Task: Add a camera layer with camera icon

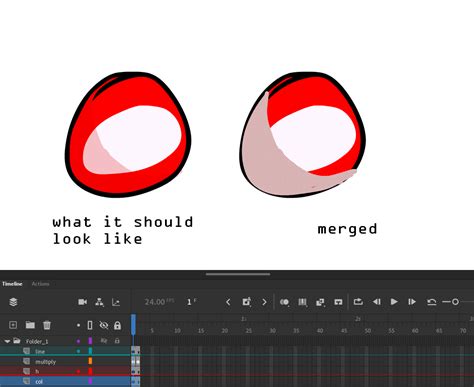Action: [82, 302]
